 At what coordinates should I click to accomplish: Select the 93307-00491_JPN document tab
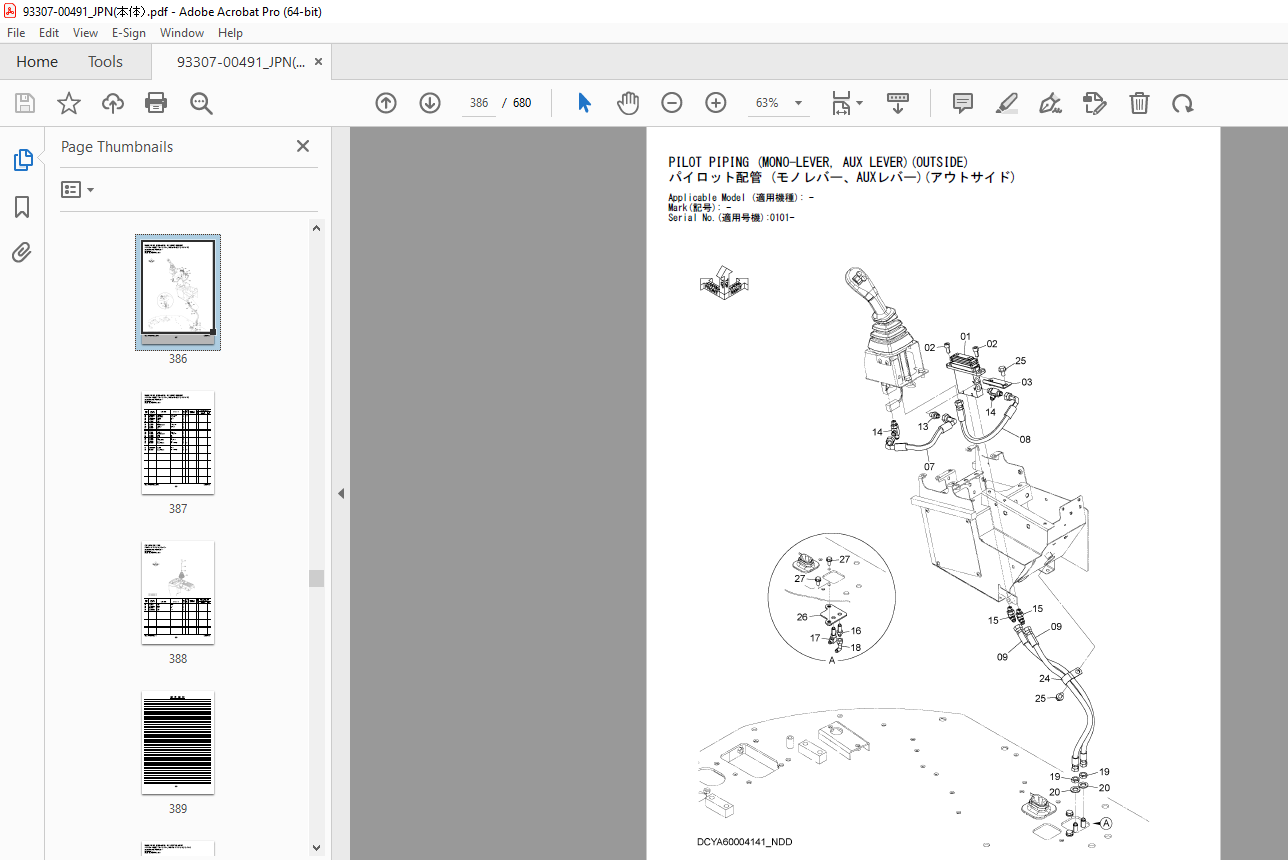(241, 62)
